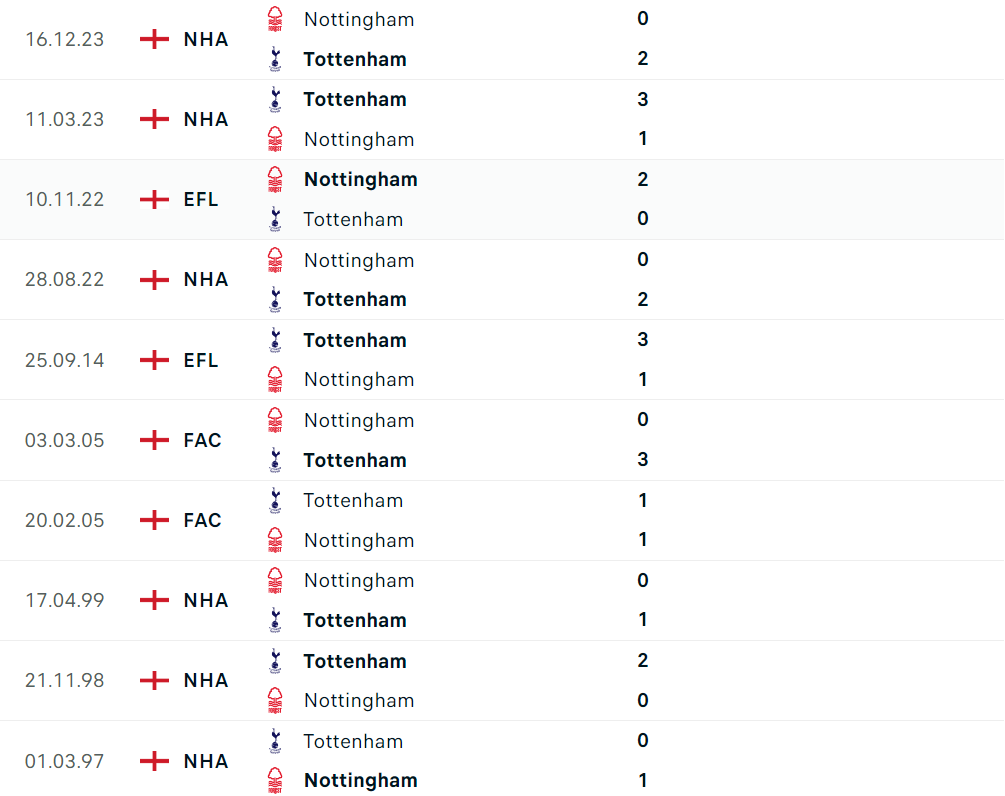Select the FAC label on 20.02.05 row
Screen dimensions: 1005x796
click(202, 520)
